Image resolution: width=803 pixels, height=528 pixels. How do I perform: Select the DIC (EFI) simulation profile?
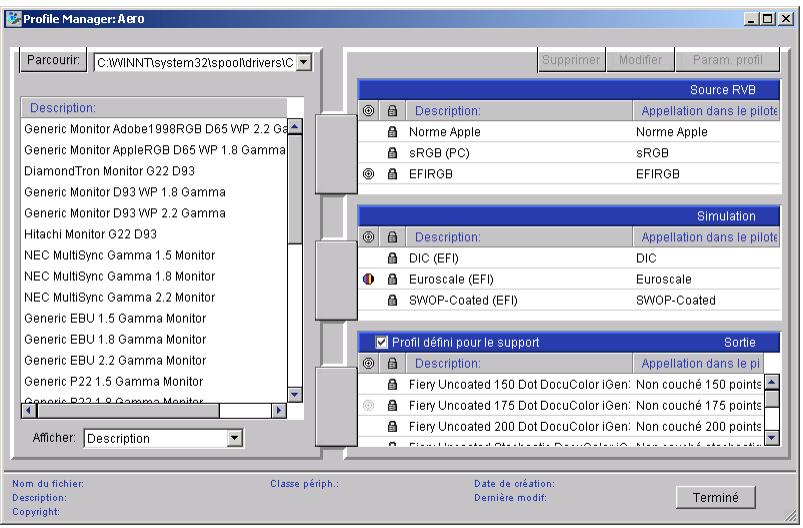tap(569, 258)
